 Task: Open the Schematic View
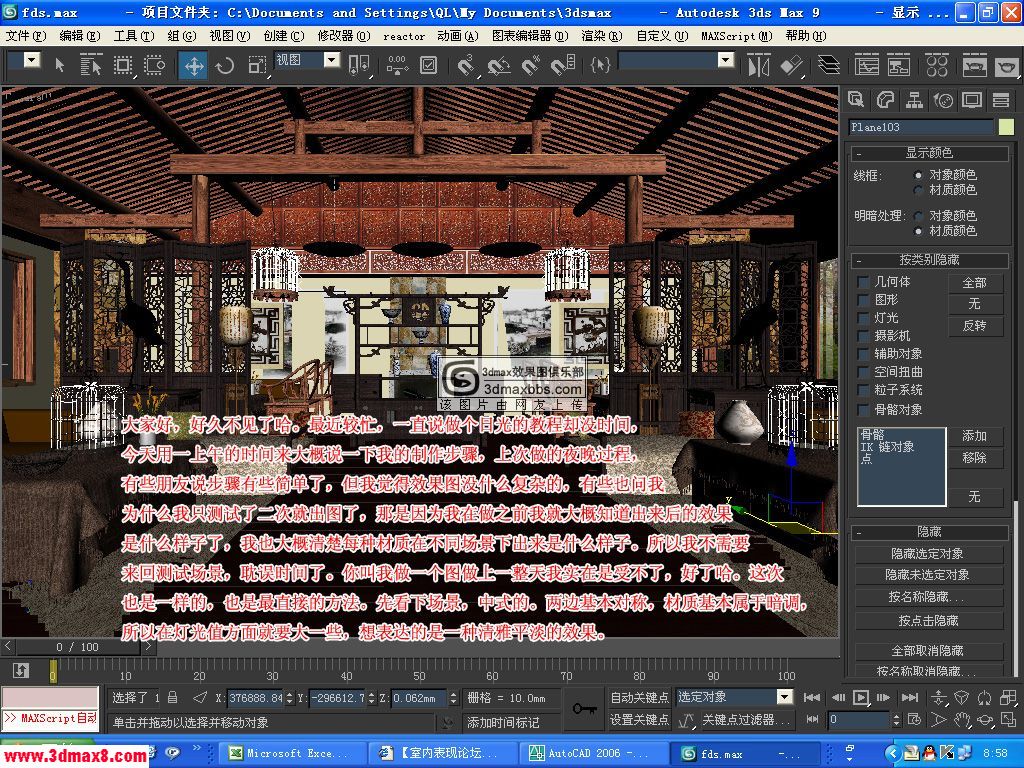click(x=899, y=65)
